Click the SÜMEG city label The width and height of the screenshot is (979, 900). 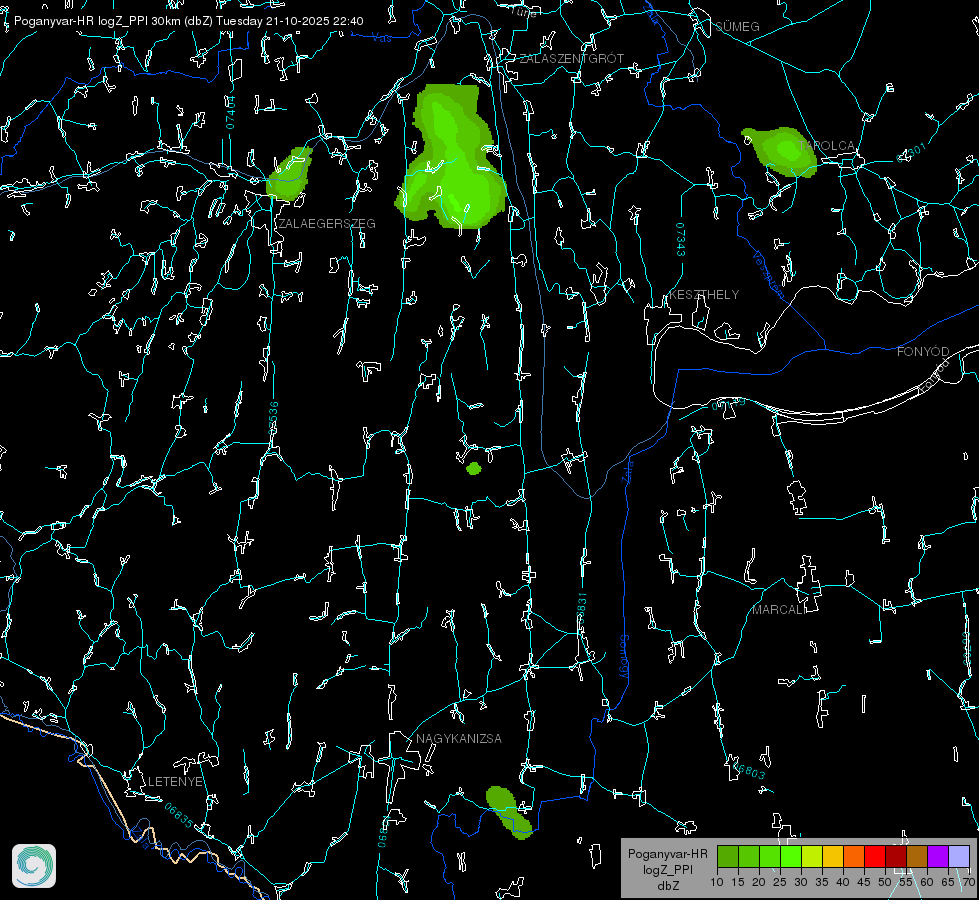click(x=737, y=27)
